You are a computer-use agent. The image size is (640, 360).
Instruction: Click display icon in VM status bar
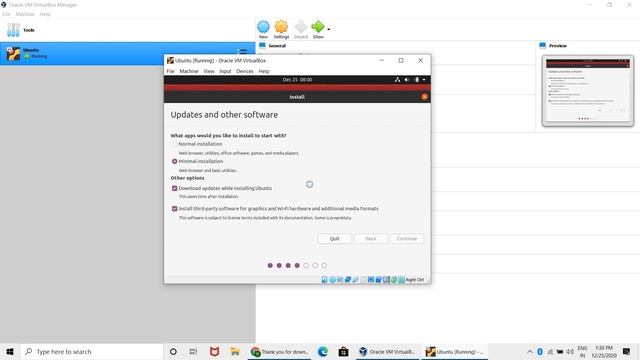(371, 280)
